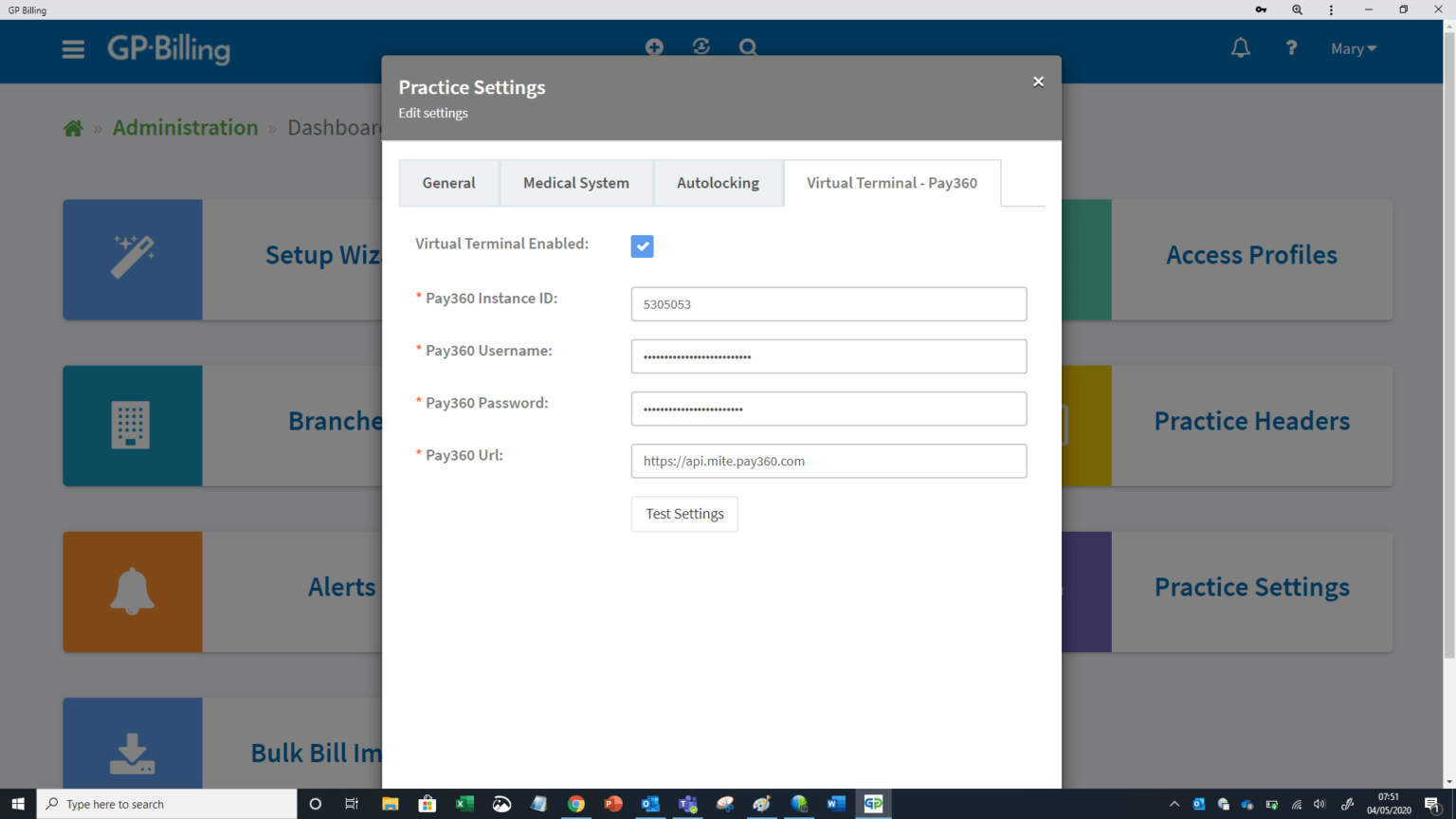Open Excel from the Windows taskbar
Screen dimensions: 1456x819
coord(464,804)
